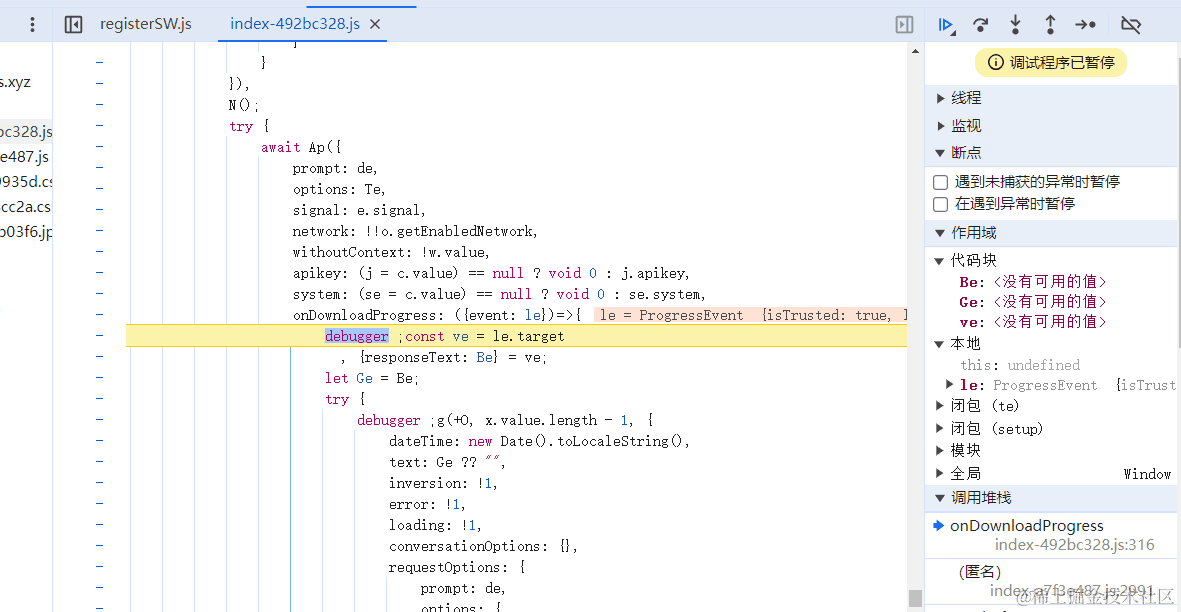Click the highlighted debugger keyword

[x=356, y=336]
